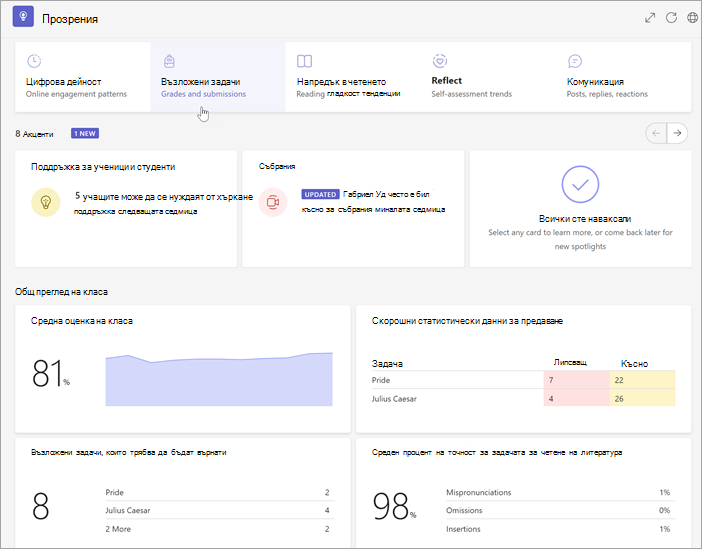Open the Средна оценка на класа card
Image resolution: width=702 pixels, height=549 pixels.
(x=183, y=369)
